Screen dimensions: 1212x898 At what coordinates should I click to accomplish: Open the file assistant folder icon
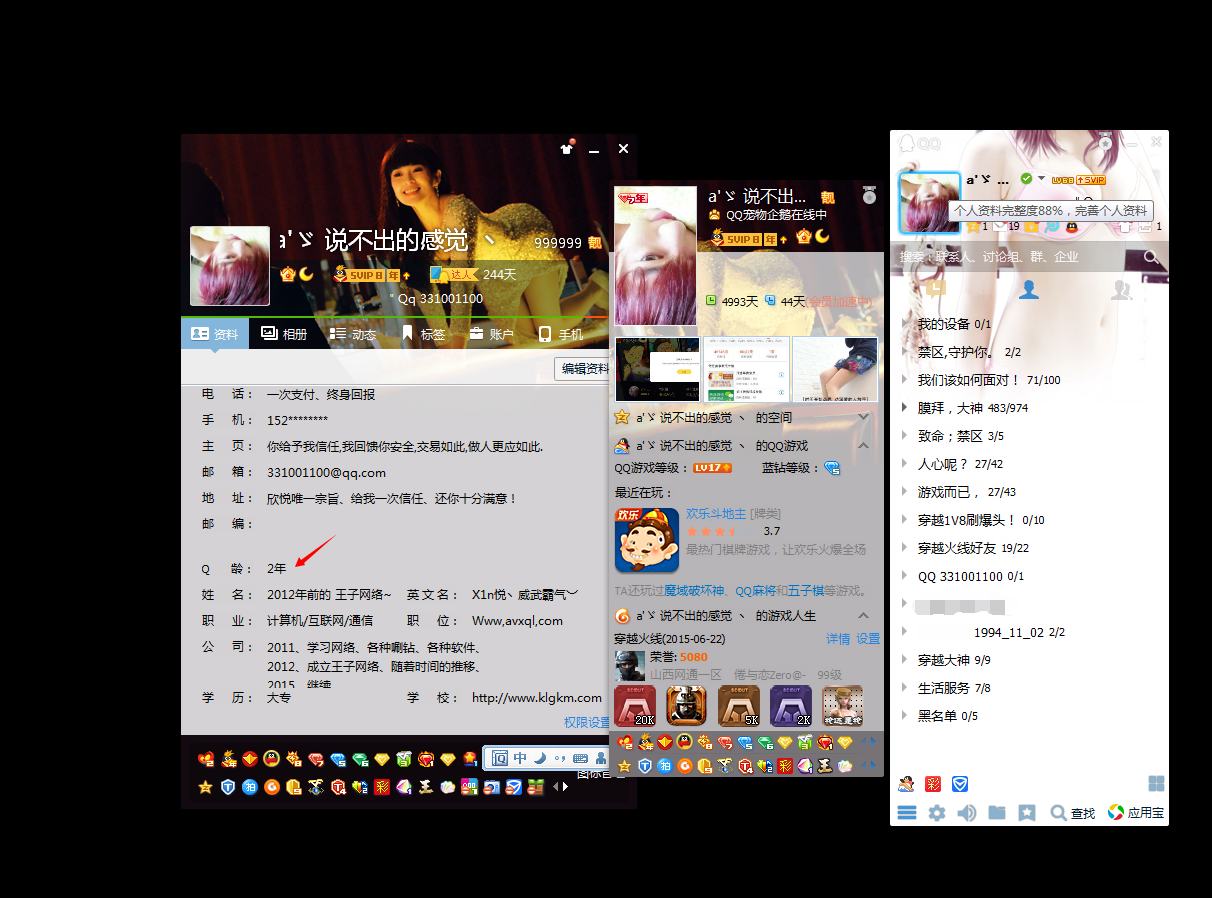pos(997,813)
